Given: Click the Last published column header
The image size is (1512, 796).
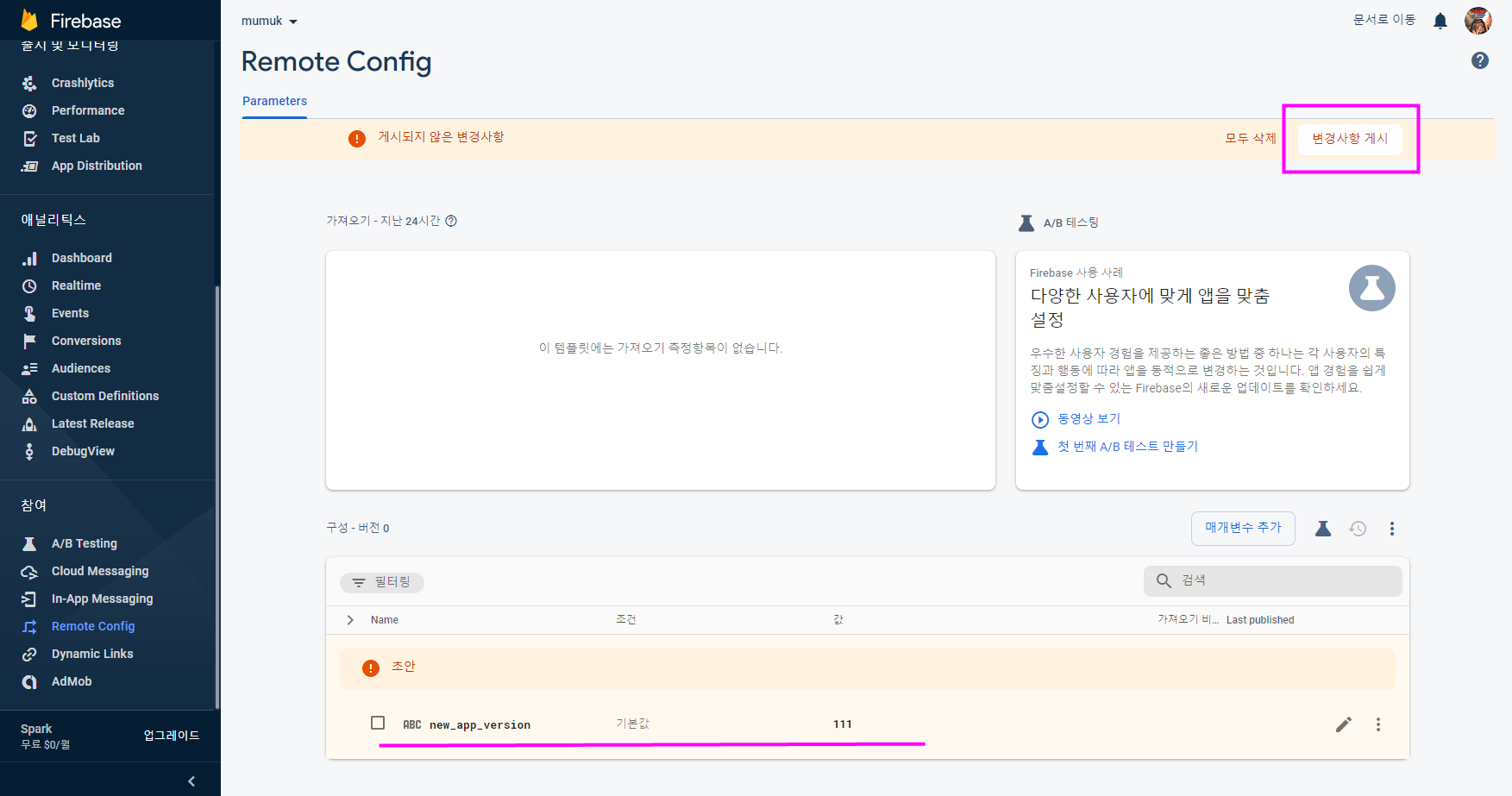Looking at the screenshot, I should point(1260,620).
